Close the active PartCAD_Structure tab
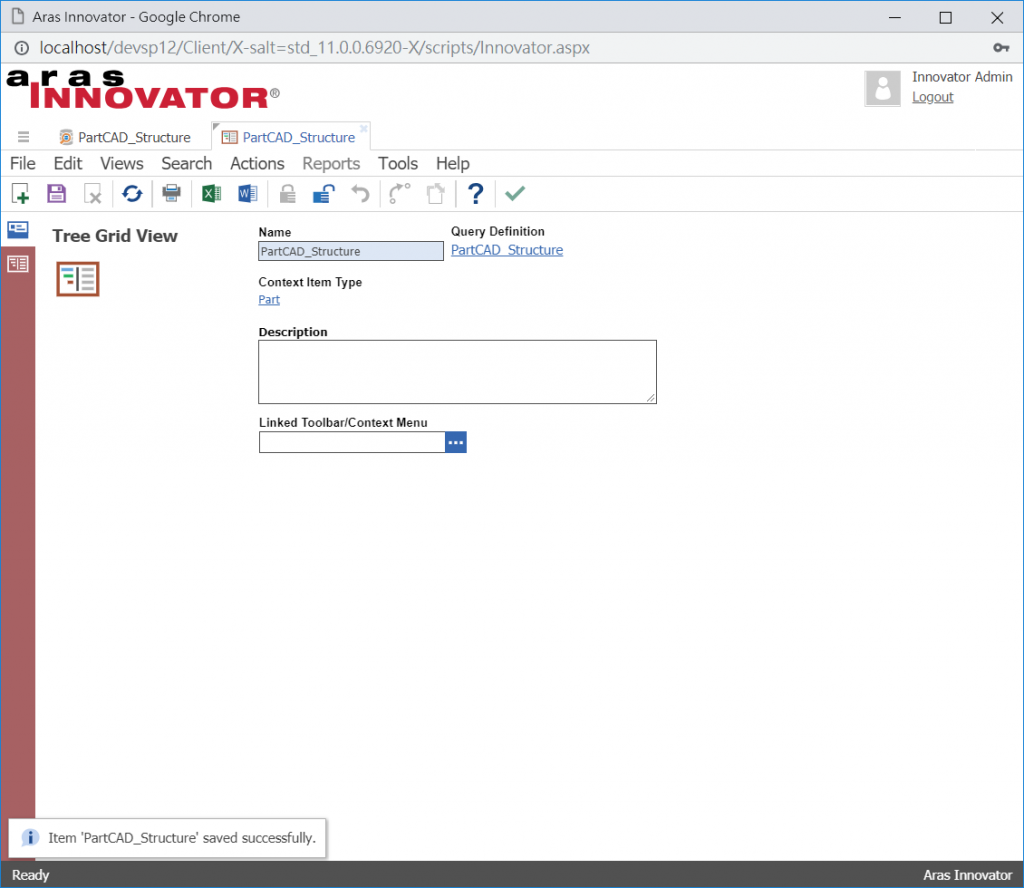This screenshot has height=888, width=1024. 363,129
